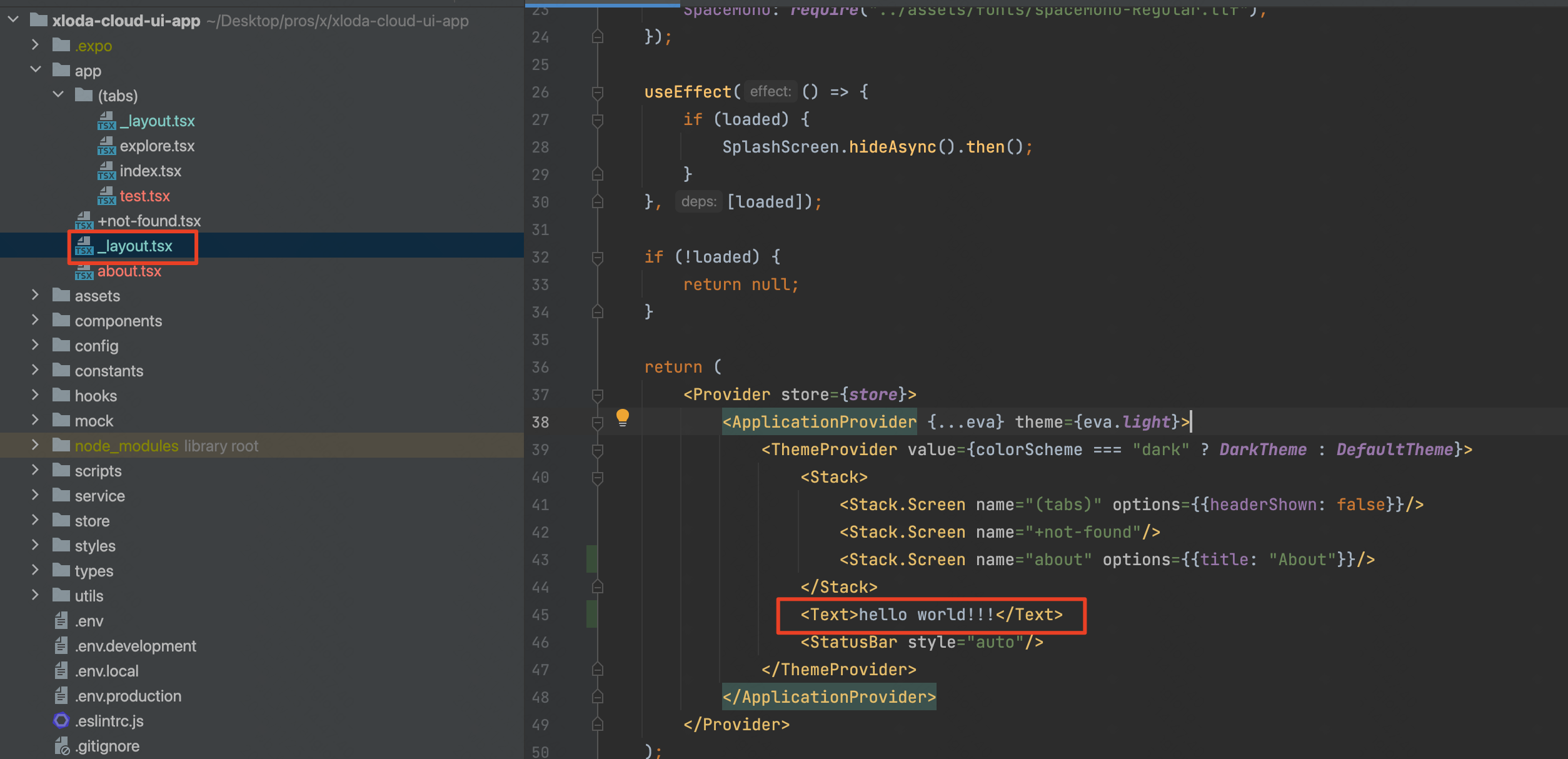Open +not-found.tsx file

point(149,221)
